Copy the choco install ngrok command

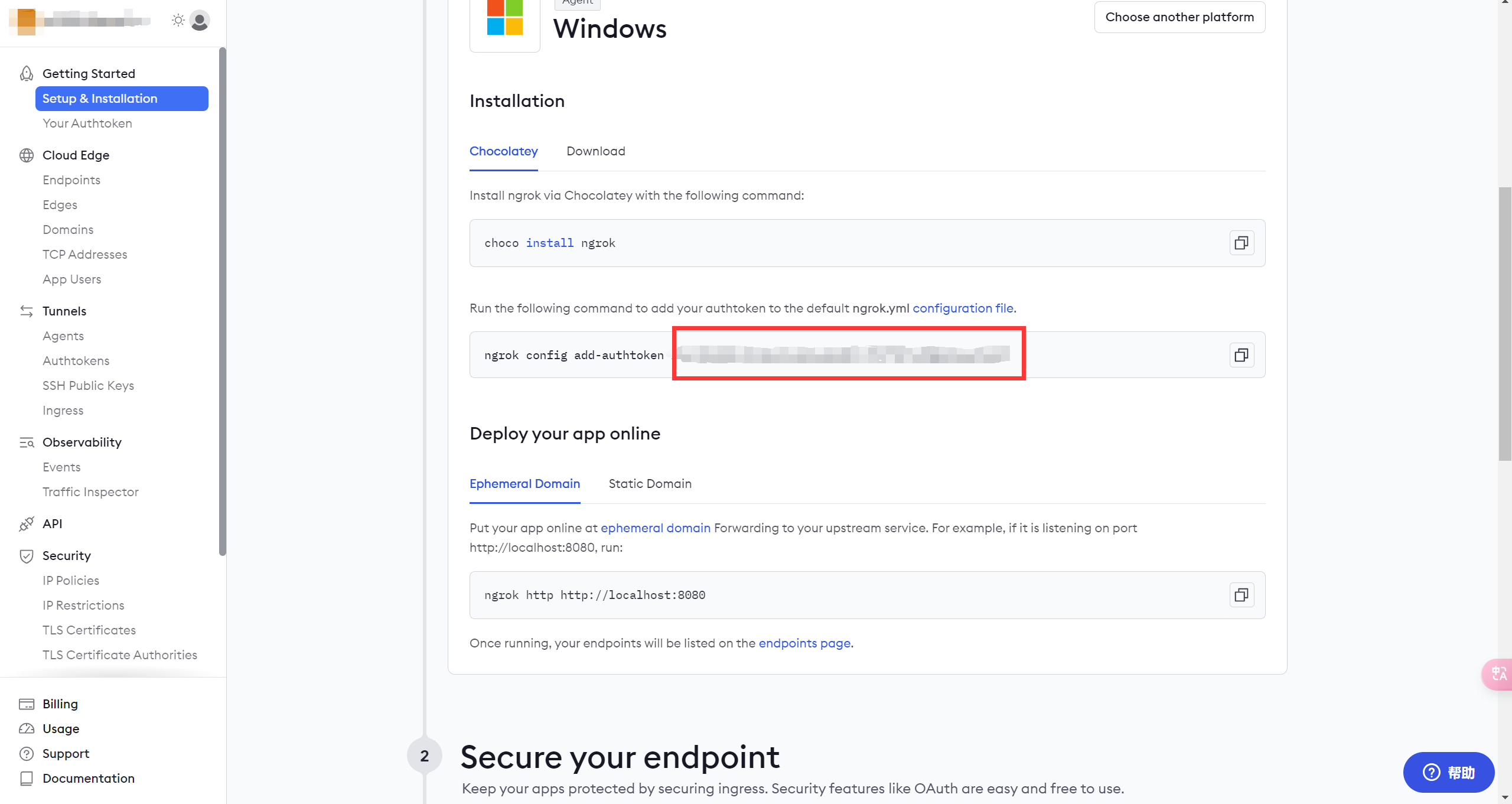(x=1241, y=243)
